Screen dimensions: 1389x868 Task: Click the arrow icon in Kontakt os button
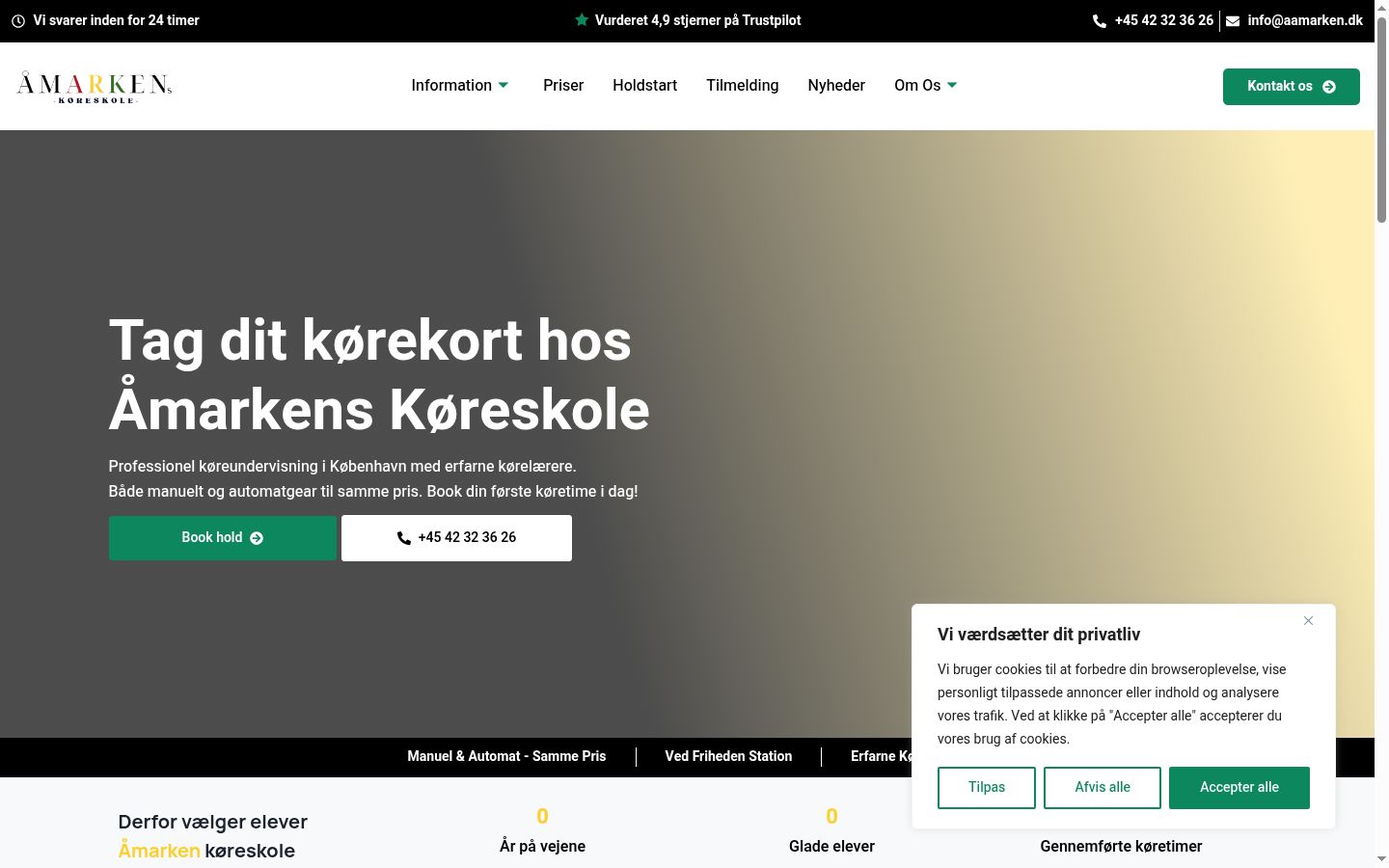(x=1329, y=87)
